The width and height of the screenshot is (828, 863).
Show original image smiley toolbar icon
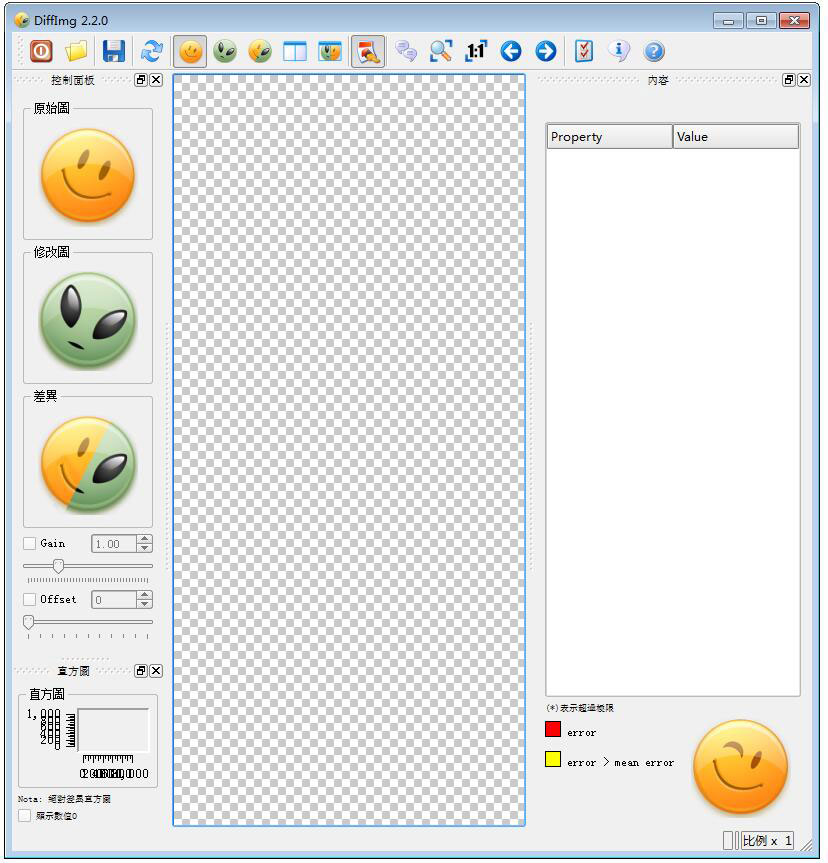tap(190, 52)
